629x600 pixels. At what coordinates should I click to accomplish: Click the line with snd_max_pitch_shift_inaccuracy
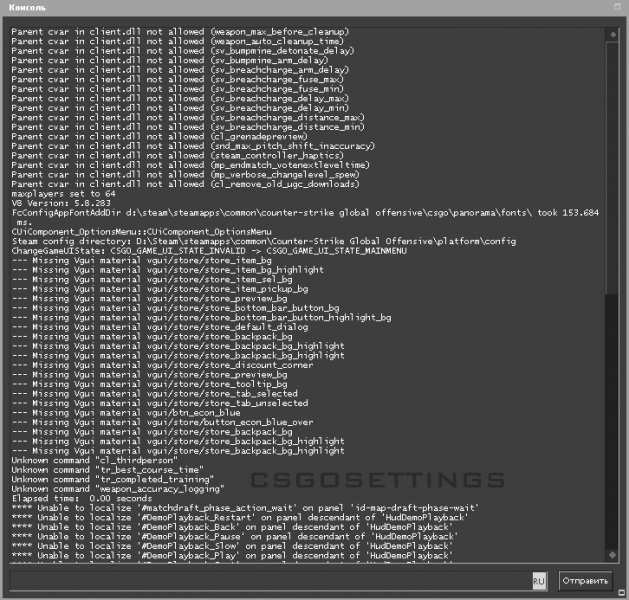(x=193, y=146)
